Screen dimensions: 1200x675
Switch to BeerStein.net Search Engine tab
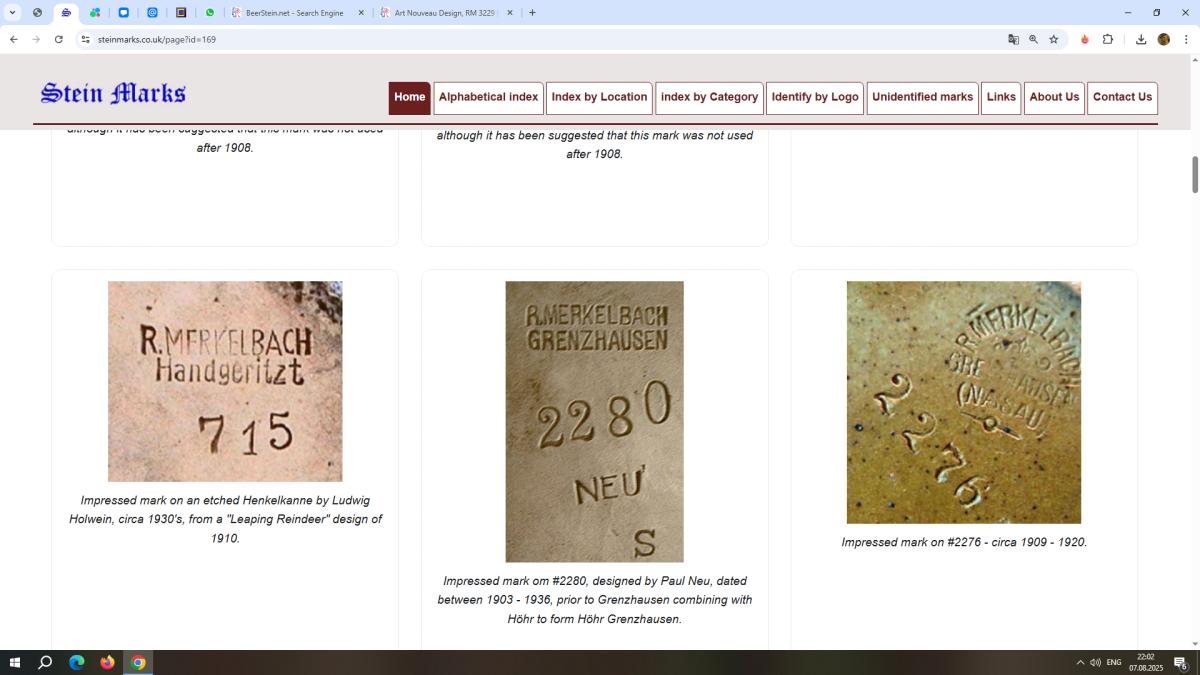(298, 13)
